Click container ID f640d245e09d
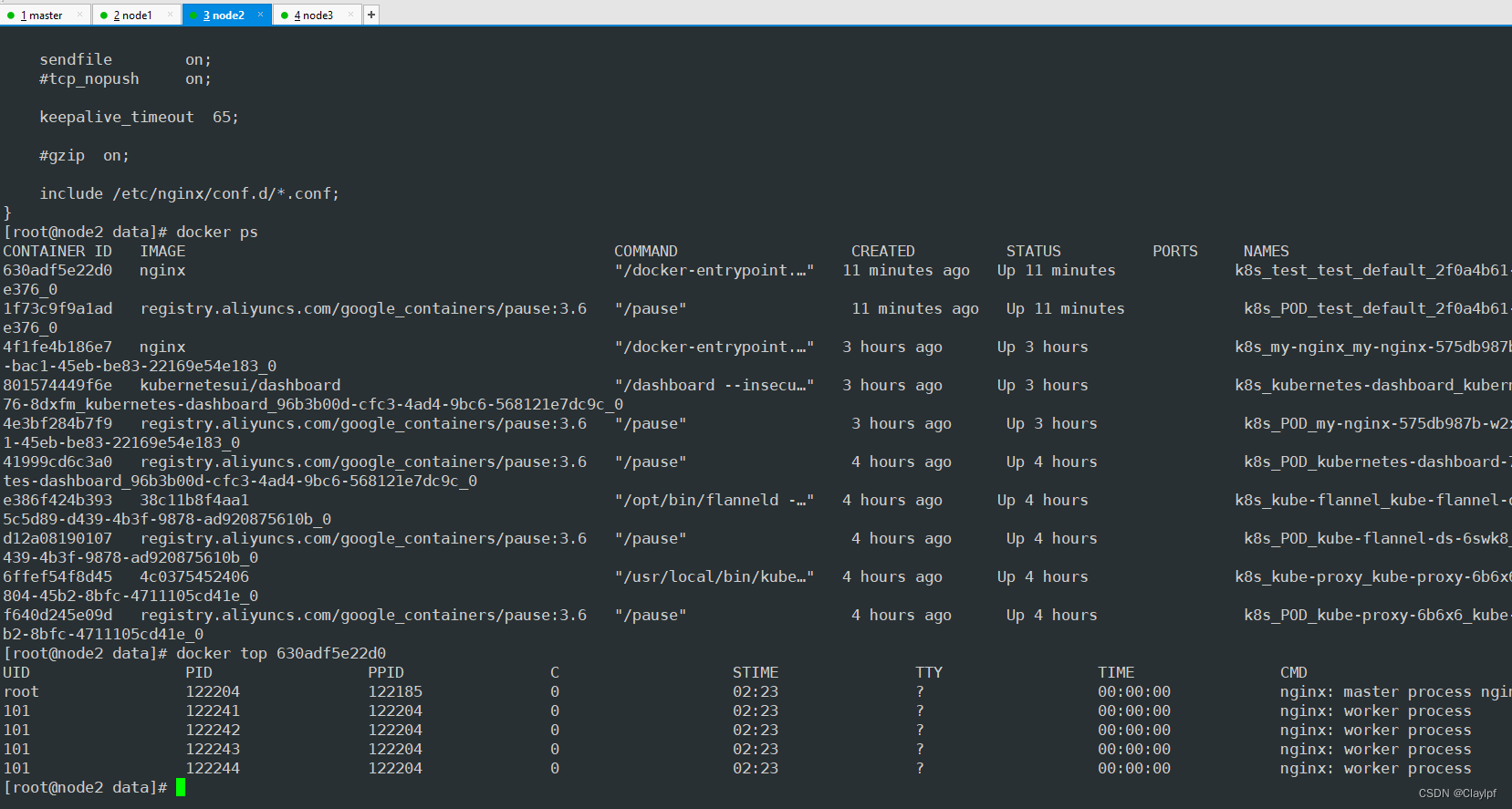 57,615
